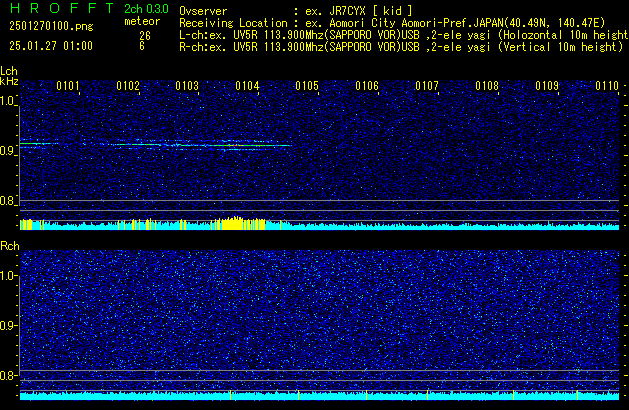Click the date text 25.01.27 01:00

click(51, 46)
